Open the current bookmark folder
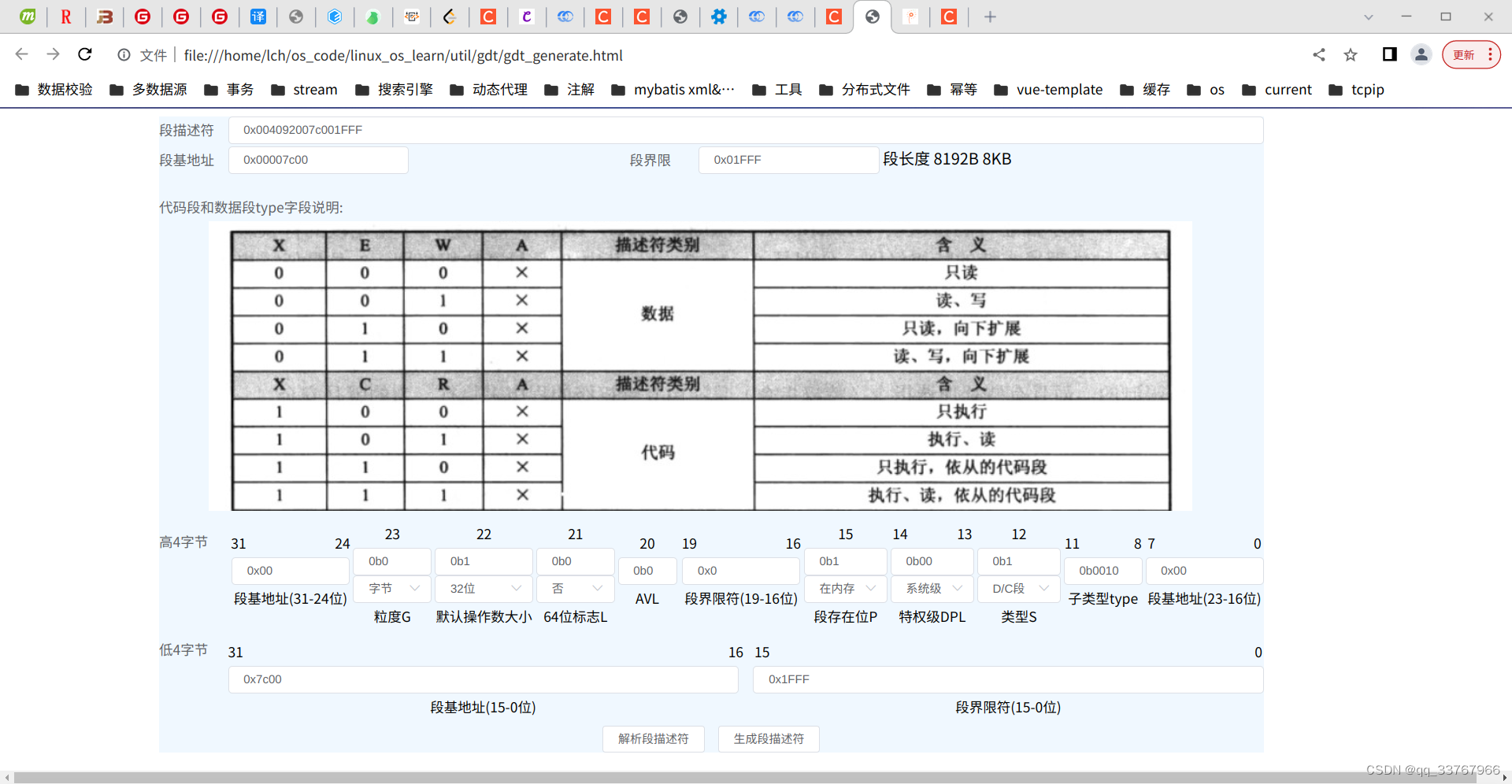Viewport: 1512px width, 784px height. click(1277, 90)
